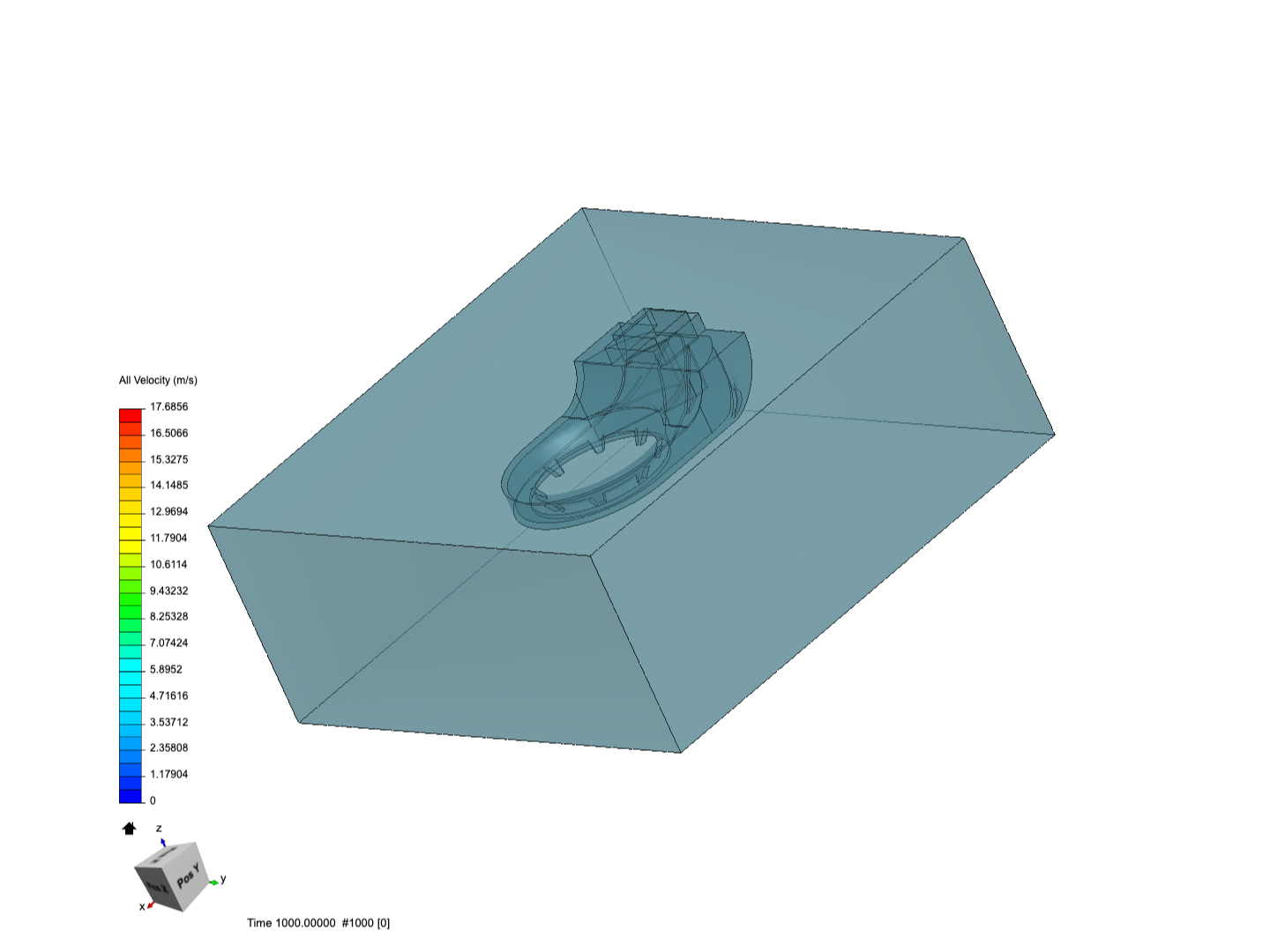Click the legend value 1.17904
This screenshot has width=1270, height=952.
coord(168,775)
